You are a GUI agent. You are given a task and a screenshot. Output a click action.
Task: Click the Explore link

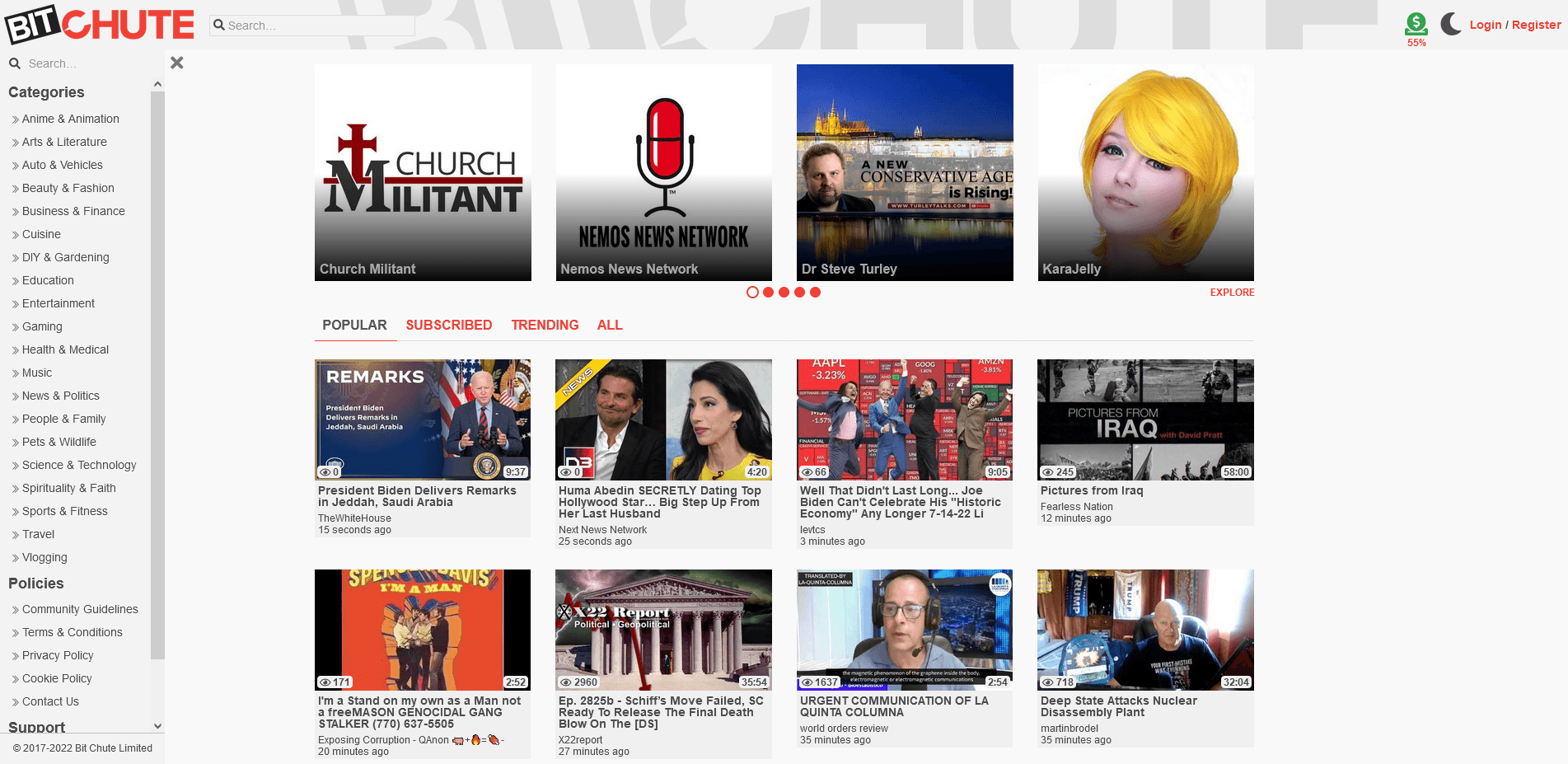tap(1232, 293)
